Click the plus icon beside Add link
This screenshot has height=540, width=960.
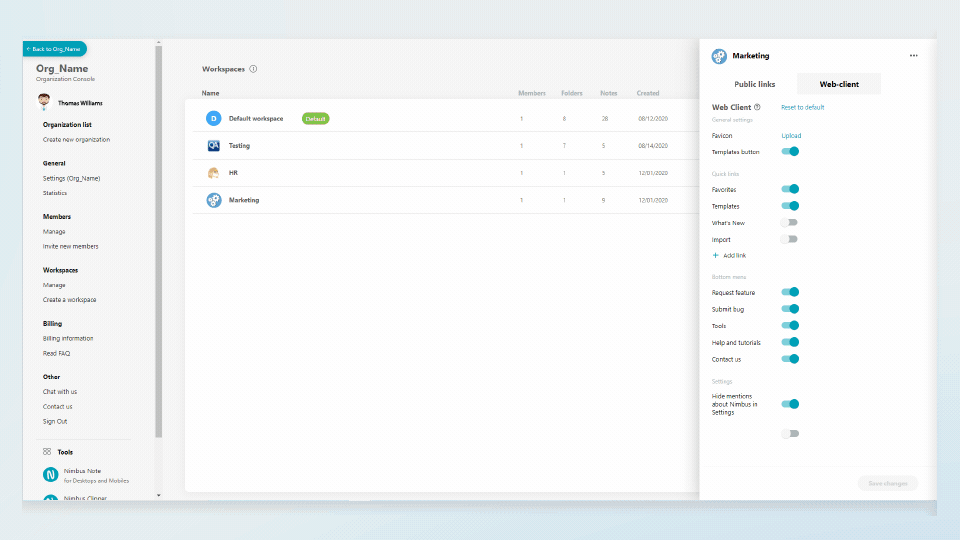(x=715, y=255)
